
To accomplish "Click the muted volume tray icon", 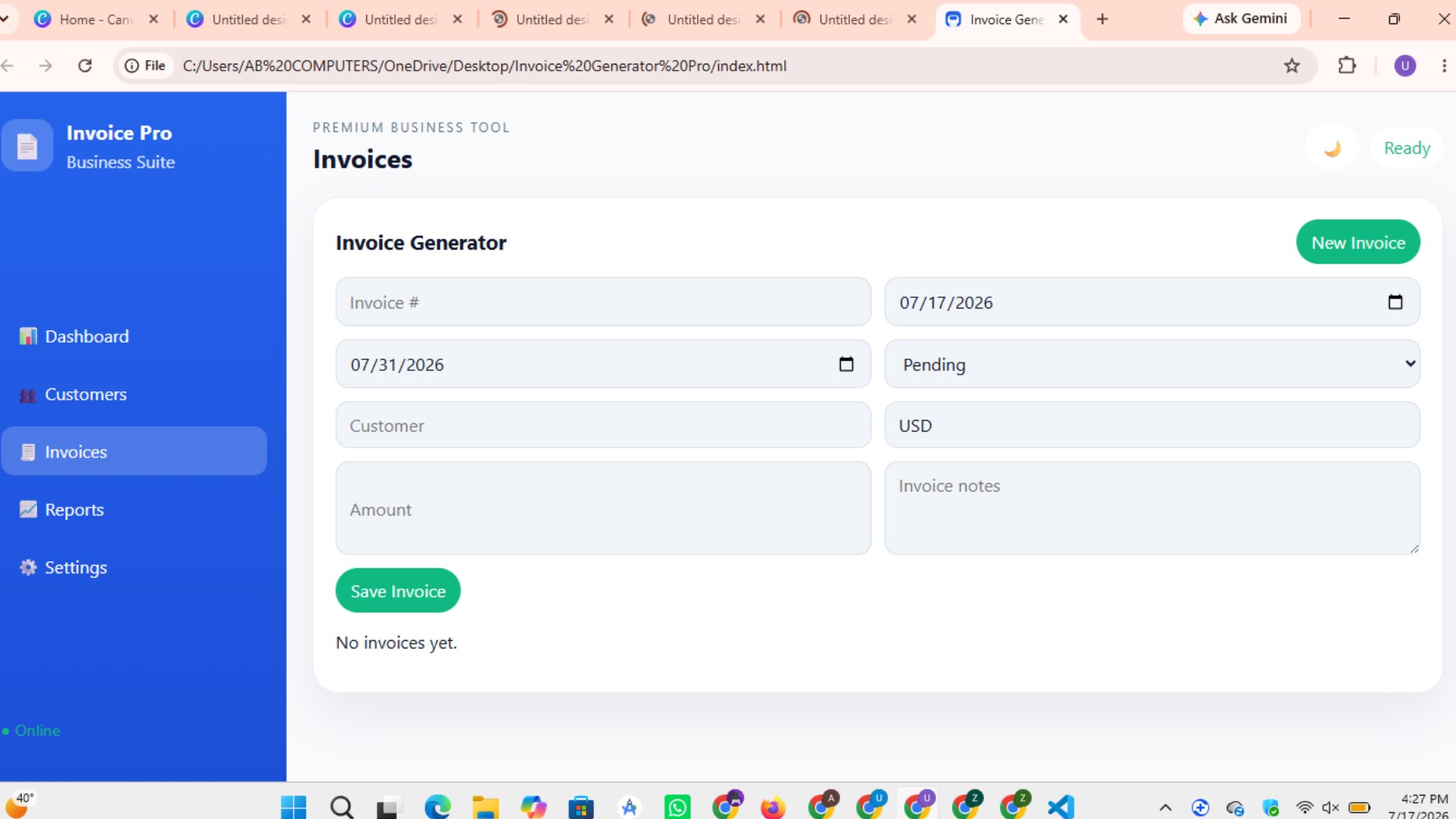I will point(1331,808).
